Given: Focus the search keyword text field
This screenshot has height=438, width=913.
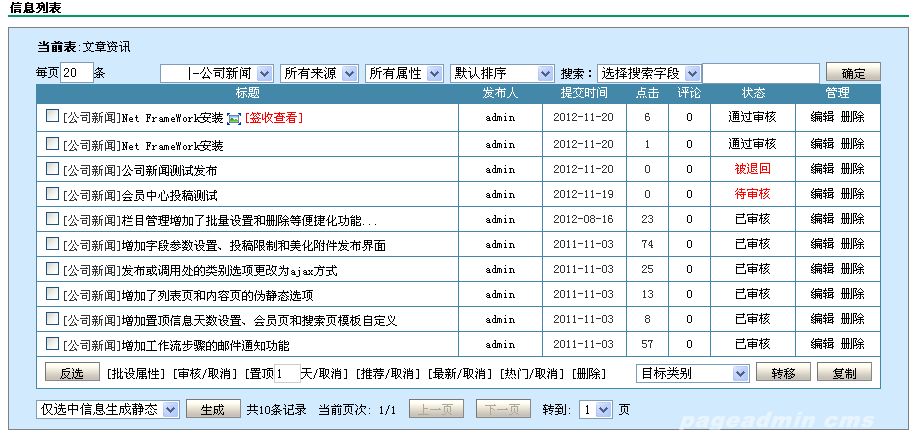Looking at the screenshot, I should pyautogui.click(x=761, y=73).
